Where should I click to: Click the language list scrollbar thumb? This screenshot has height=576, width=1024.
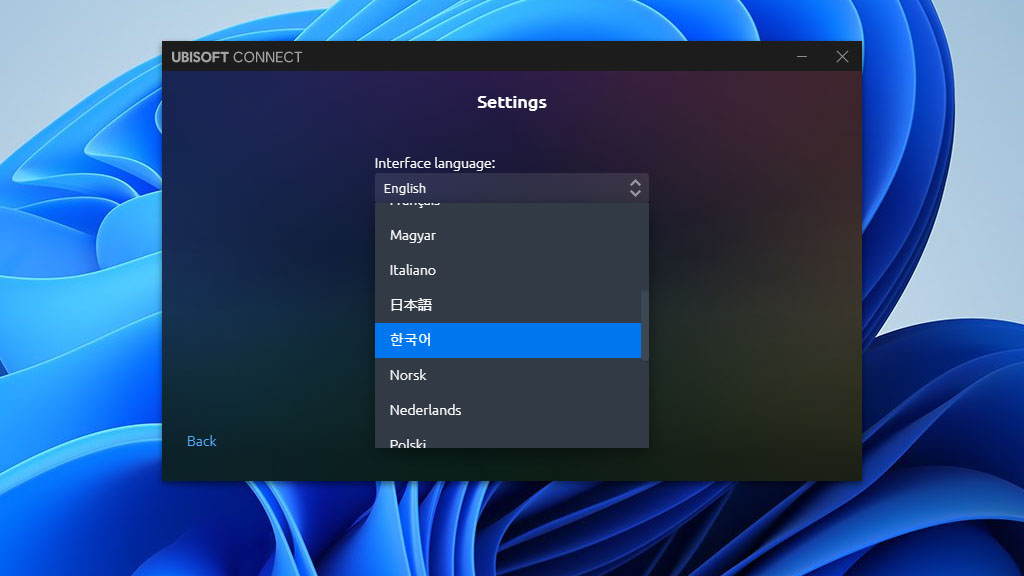645,325
